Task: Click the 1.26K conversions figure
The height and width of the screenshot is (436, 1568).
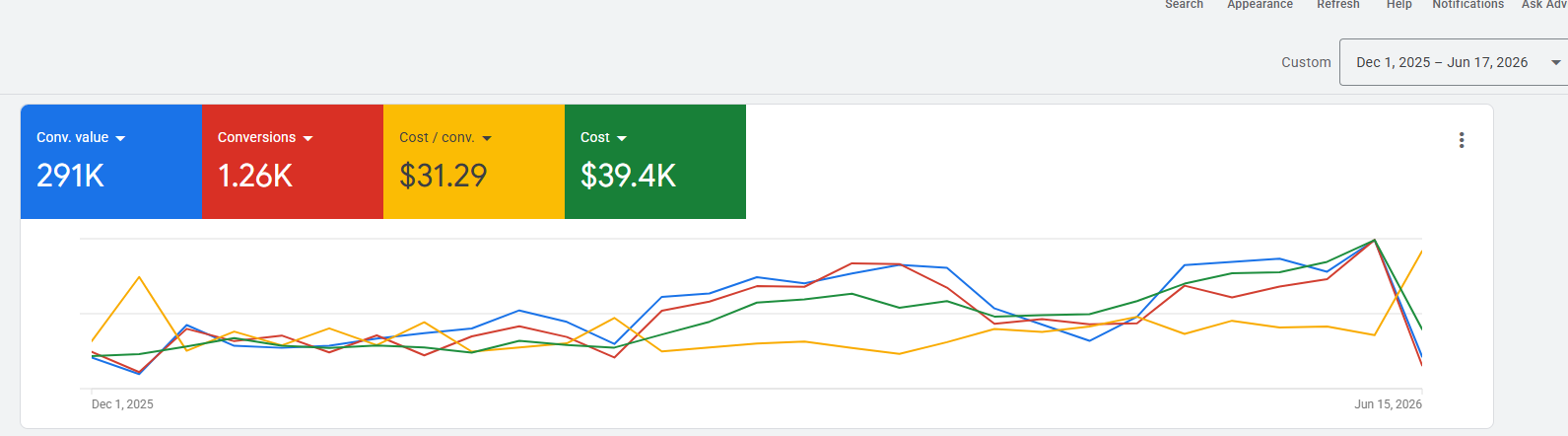Action: point(255,176)
